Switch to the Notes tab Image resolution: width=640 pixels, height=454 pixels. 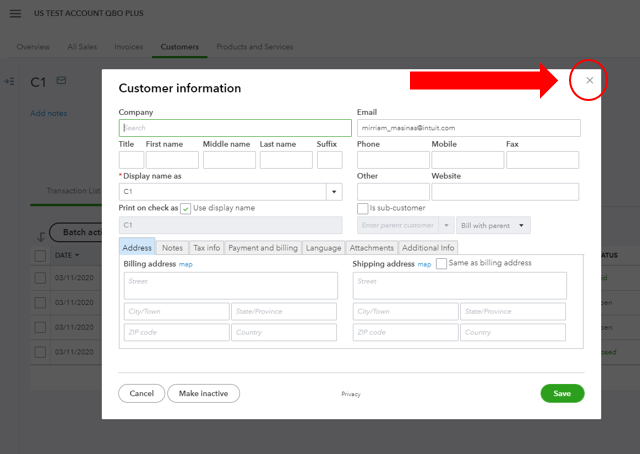click(x=172, y=248)
